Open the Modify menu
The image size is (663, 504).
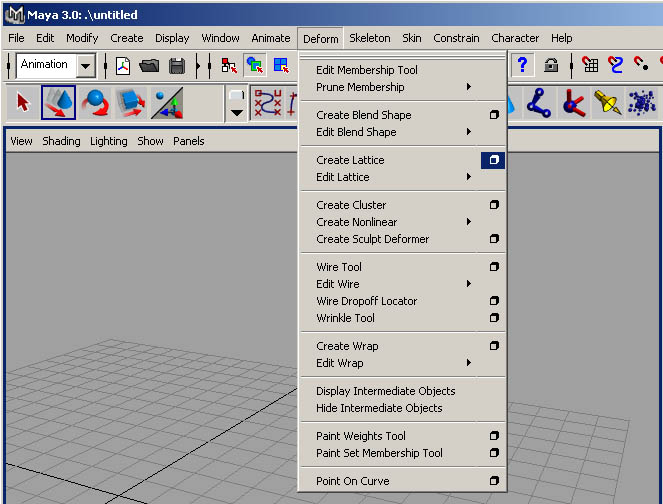click(82, 38)
